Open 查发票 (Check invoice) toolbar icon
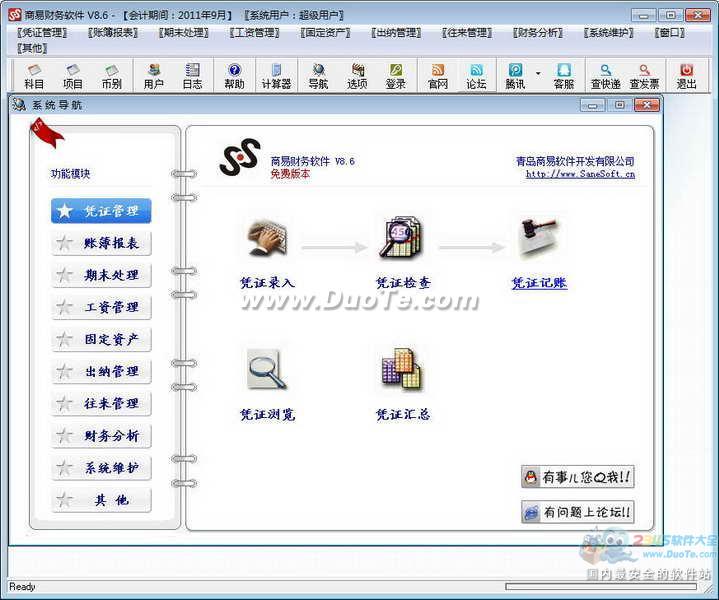 coord(644,76)
